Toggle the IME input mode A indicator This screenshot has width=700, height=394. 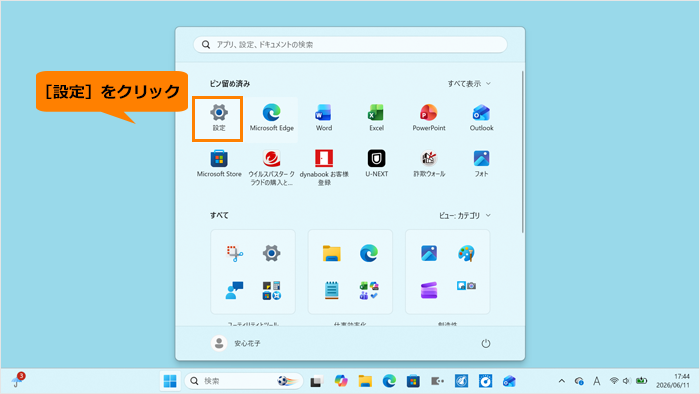pos(596,381)
